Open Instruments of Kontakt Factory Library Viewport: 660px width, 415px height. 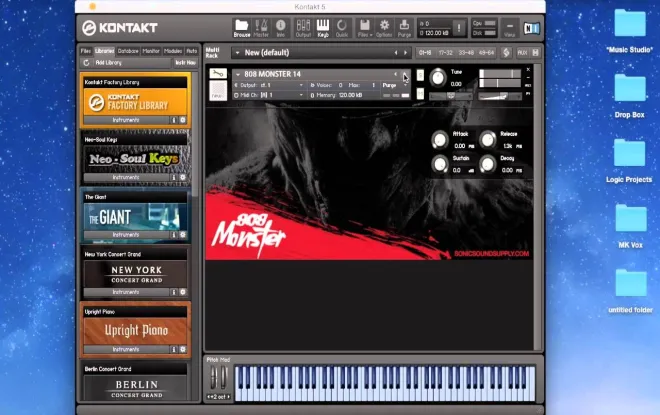(126, 120)
